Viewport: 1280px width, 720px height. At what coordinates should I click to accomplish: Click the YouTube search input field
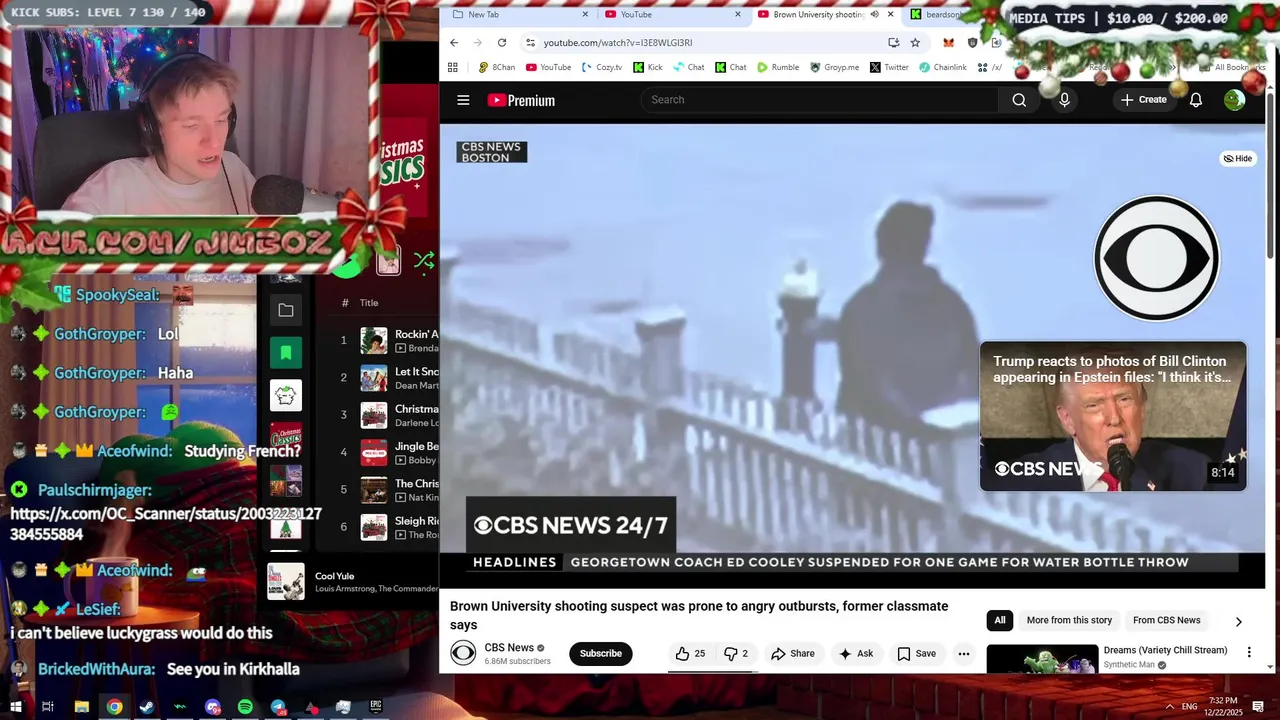(x=820, y=100)
